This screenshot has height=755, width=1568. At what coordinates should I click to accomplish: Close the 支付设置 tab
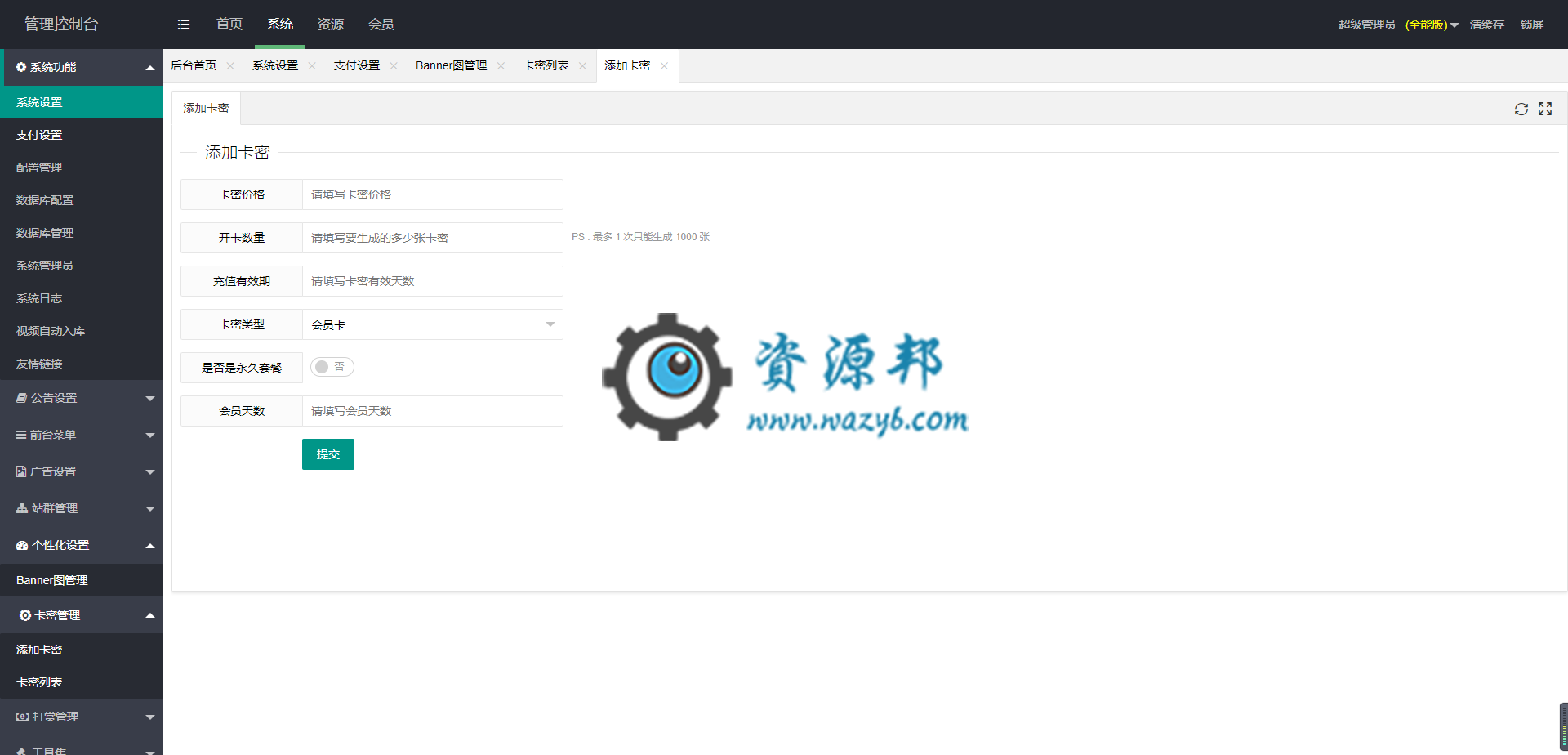click(394, 66)
